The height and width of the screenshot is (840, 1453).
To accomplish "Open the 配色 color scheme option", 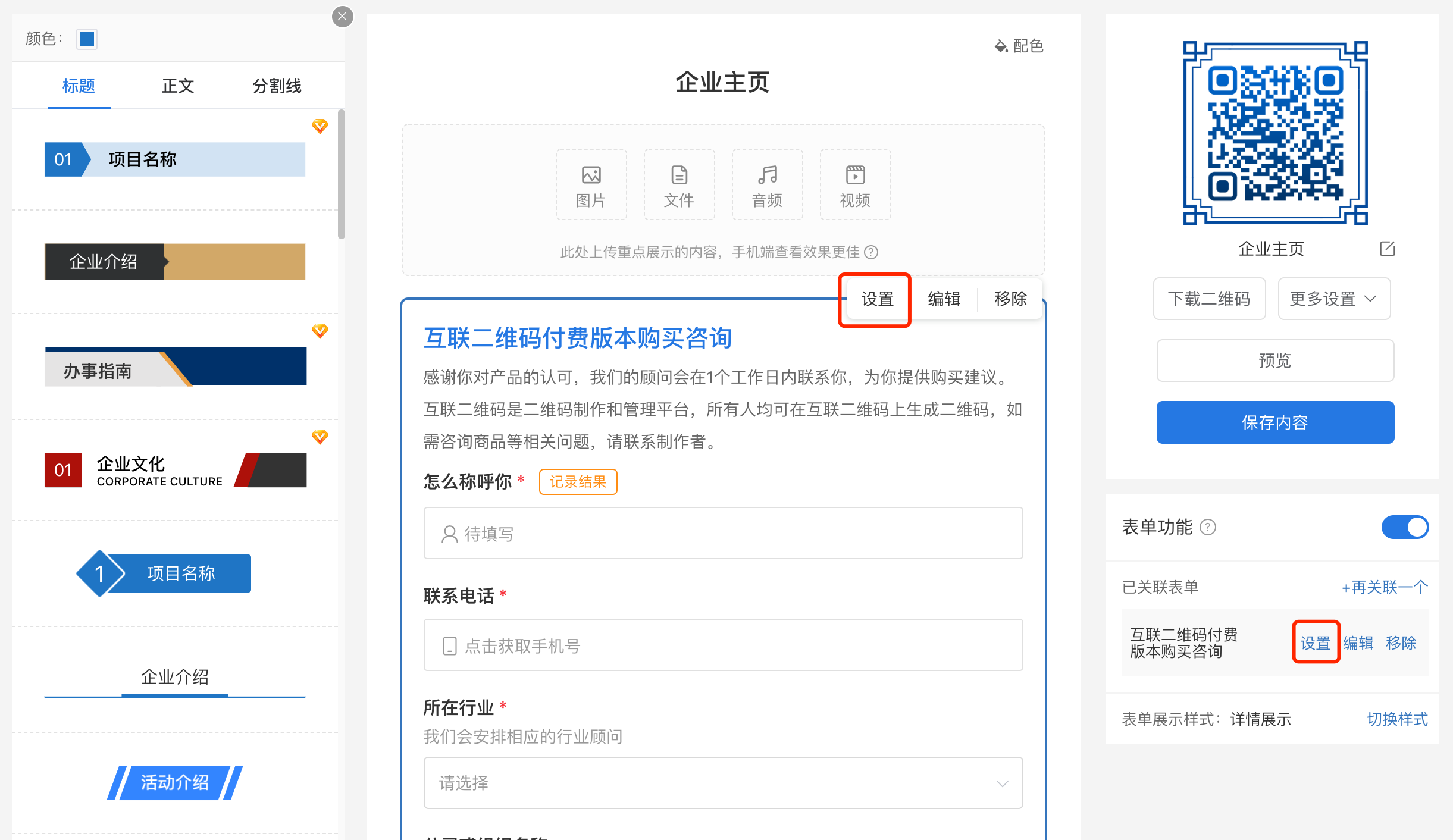I will click(1019, 46).
